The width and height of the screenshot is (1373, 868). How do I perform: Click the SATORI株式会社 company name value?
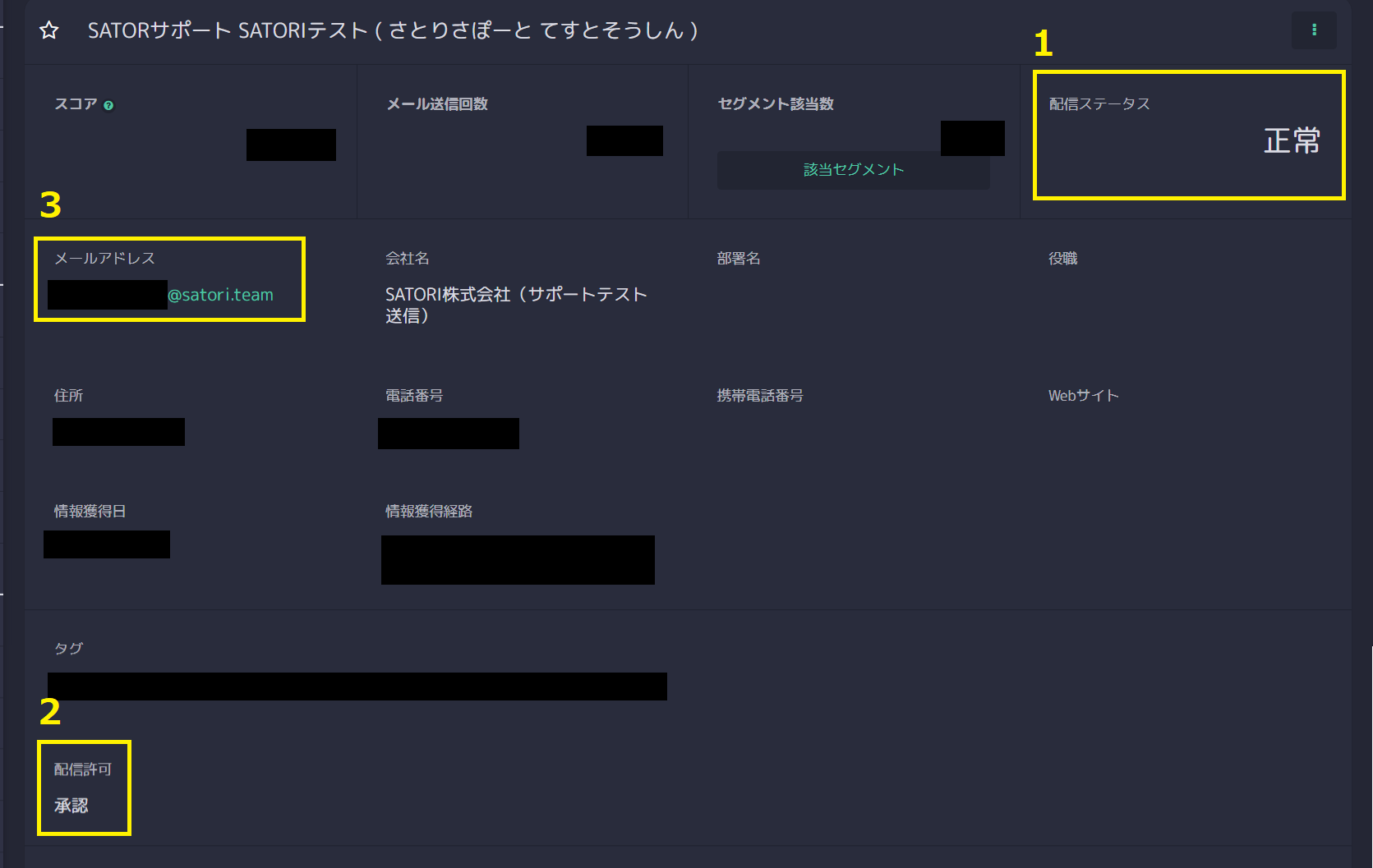click(x=516, y=305)
